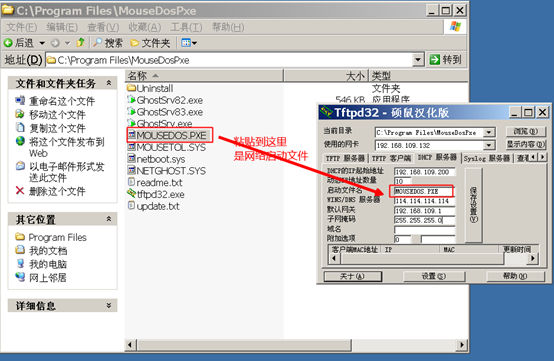Click left arrow of Explorer horizontal scrollbar

130,344
